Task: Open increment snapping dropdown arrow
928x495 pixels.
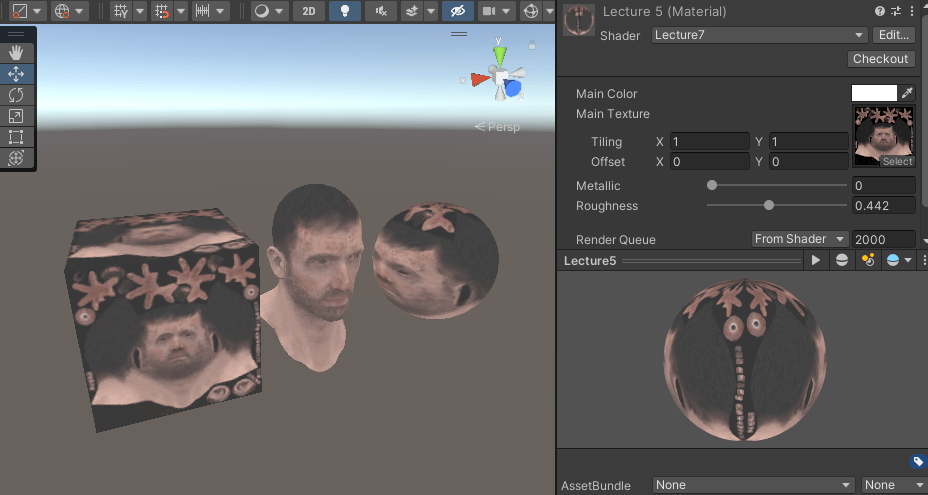Action: pos(220,11)
